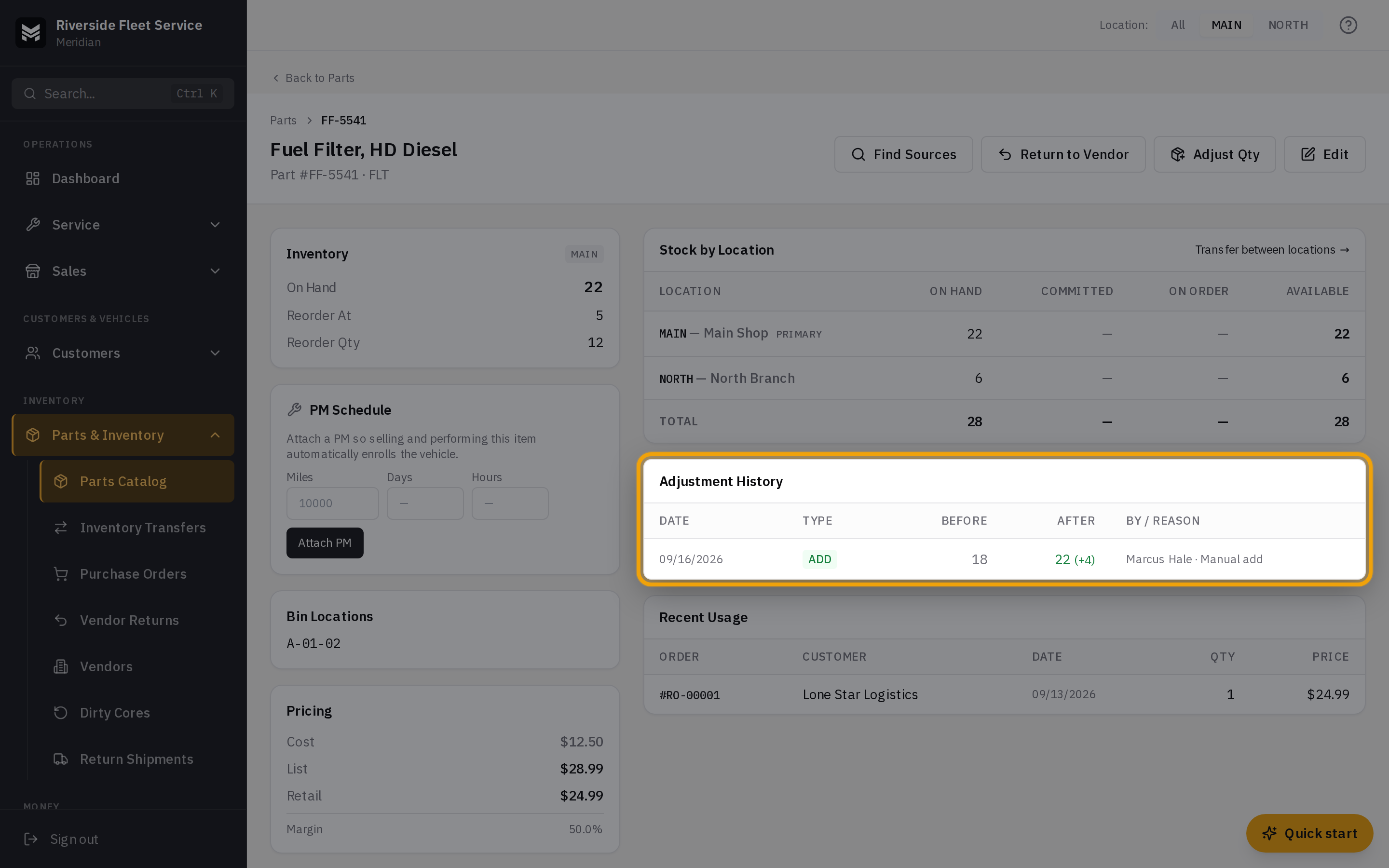Collapse the Parts & Inventory section chevron
The image size is (1389, 868).
215,435
